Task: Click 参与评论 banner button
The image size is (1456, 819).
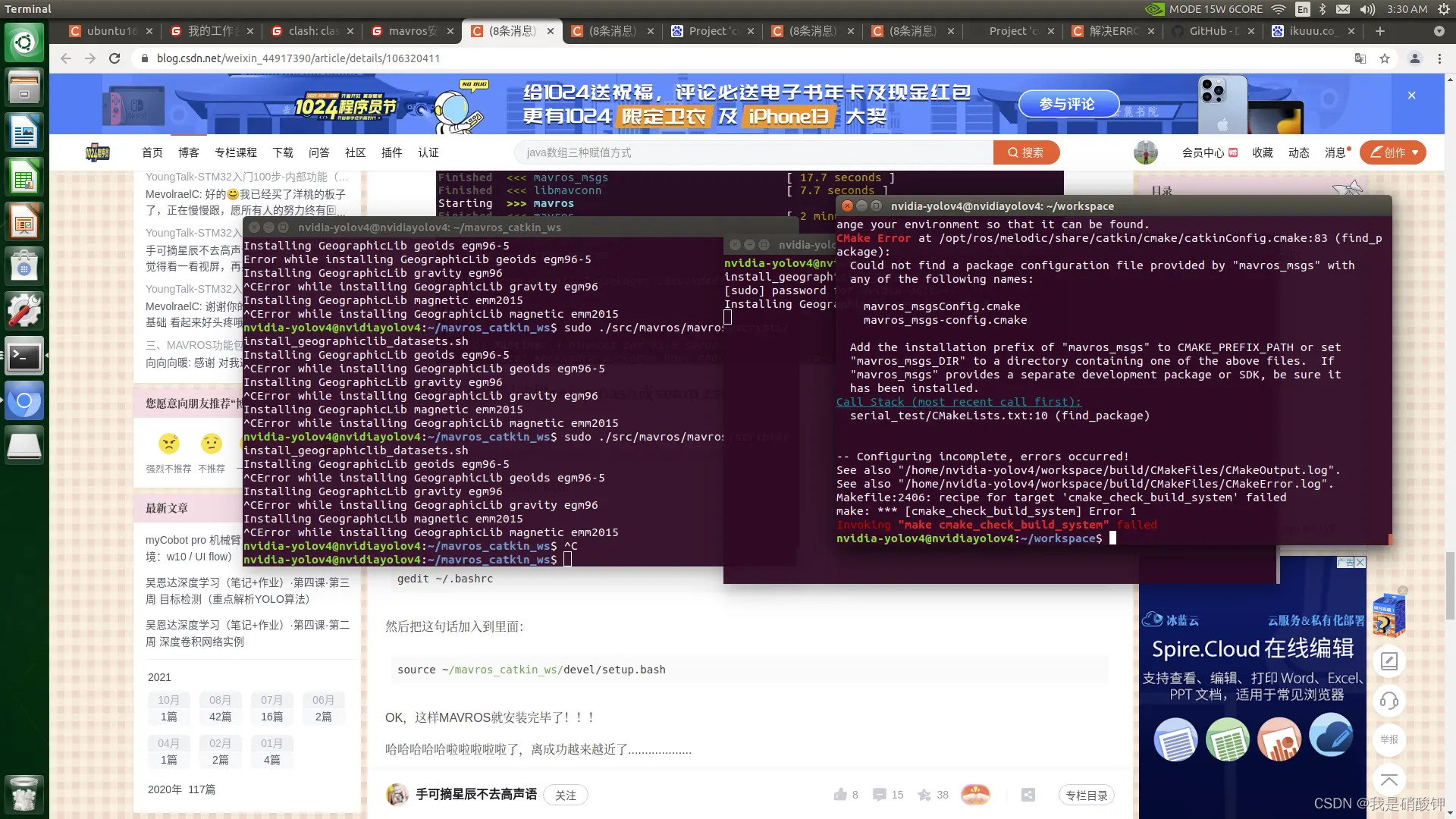Action: (x=1068, y=104)
